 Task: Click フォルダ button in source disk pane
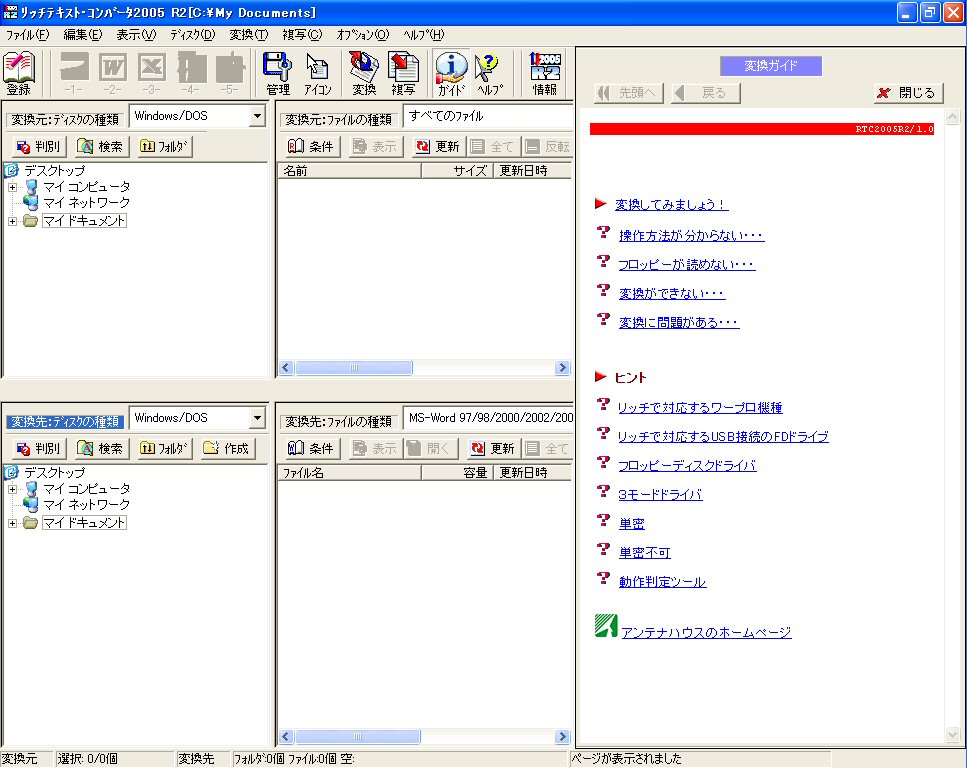[165, 147]
